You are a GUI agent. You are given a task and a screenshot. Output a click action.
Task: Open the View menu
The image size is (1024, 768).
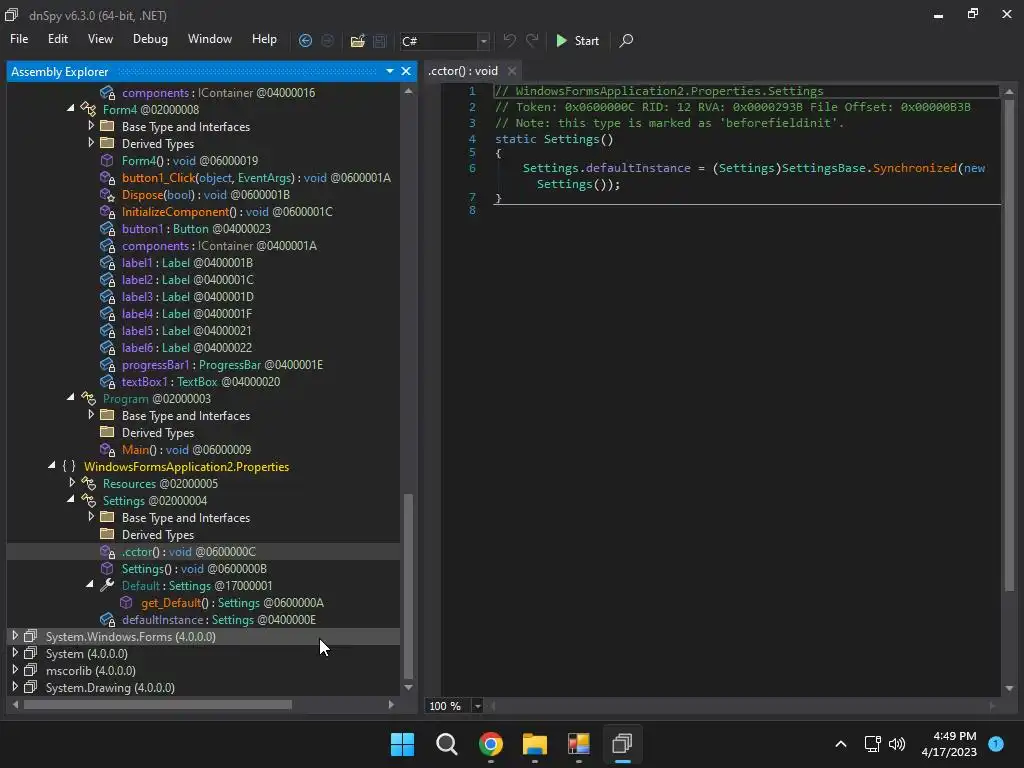100,39
